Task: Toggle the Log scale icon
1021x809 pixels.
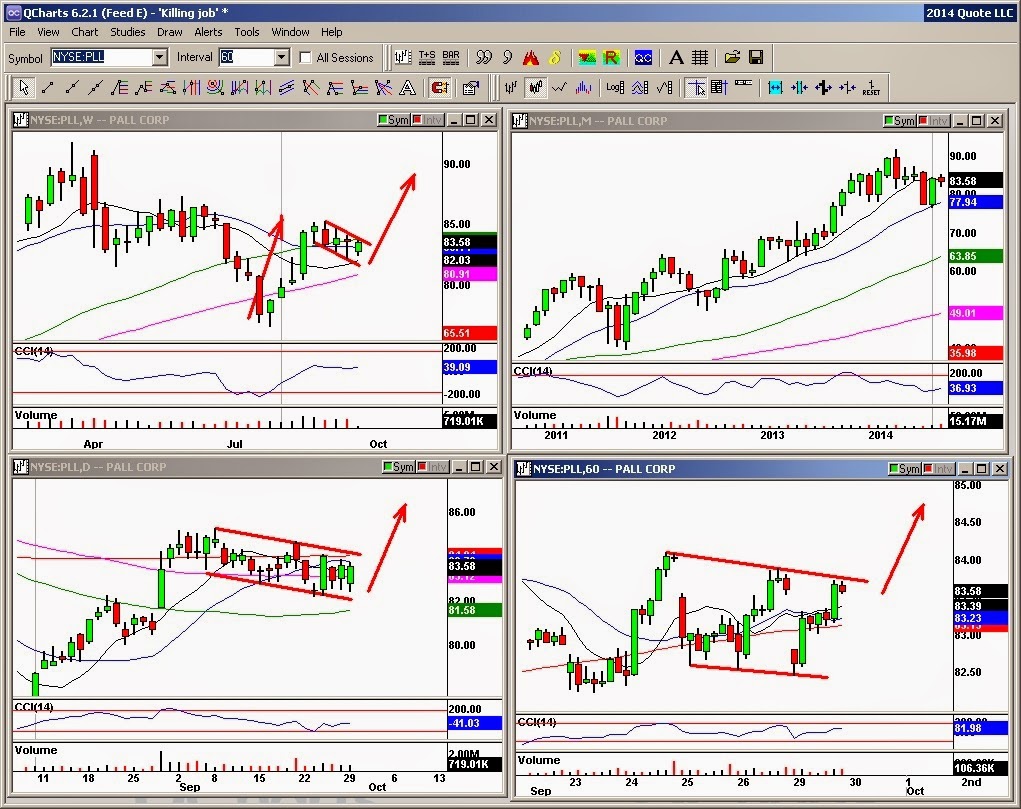Action: [615, 87]
